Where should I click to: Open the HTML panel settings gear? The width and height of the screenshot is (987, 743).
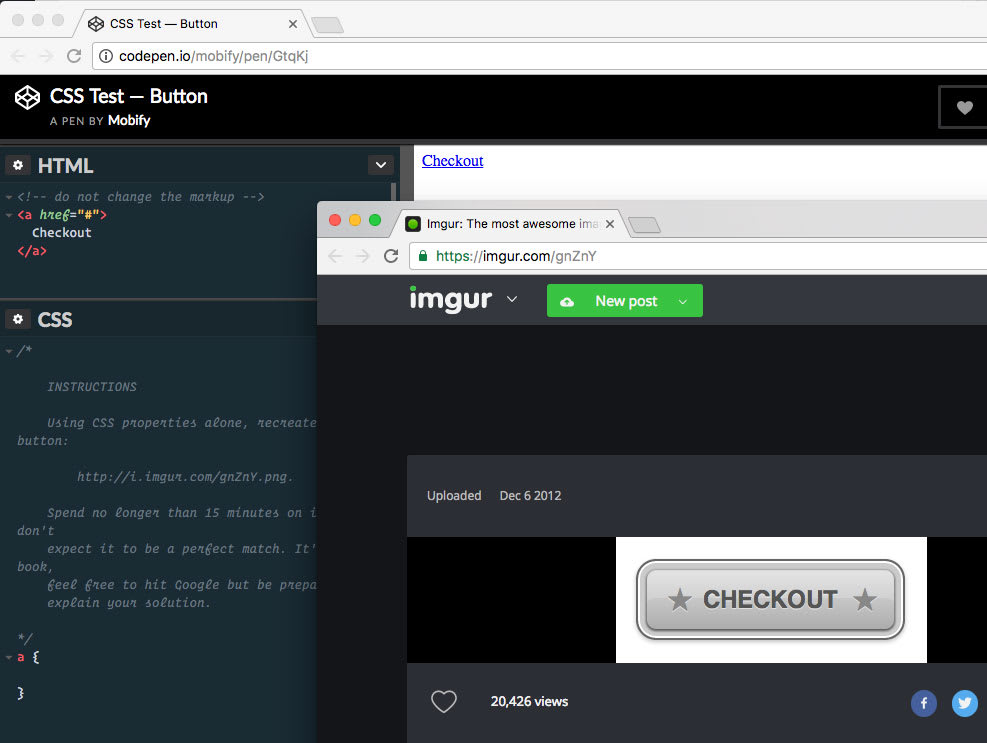click(17, 164)
